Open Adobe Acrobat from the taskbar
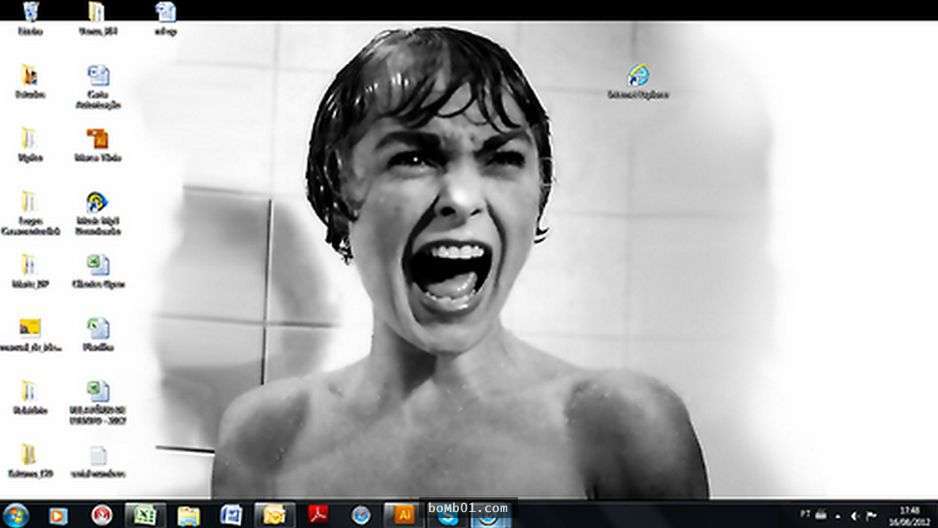 (318, 515)
